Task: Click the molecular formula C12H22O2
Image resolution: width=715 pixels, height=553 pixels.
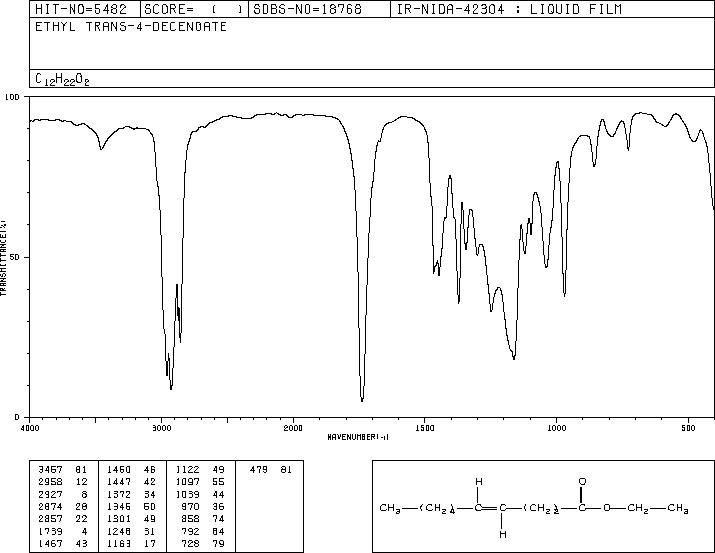Action: [62, 79]
